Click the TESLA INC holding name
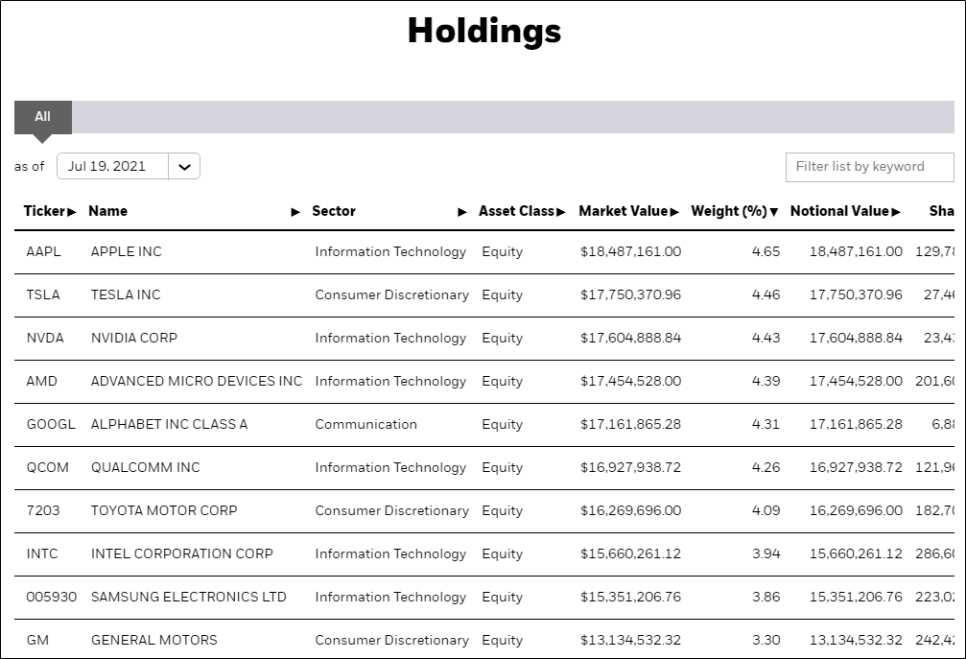The image size is (966, 659). click(125, 295)
